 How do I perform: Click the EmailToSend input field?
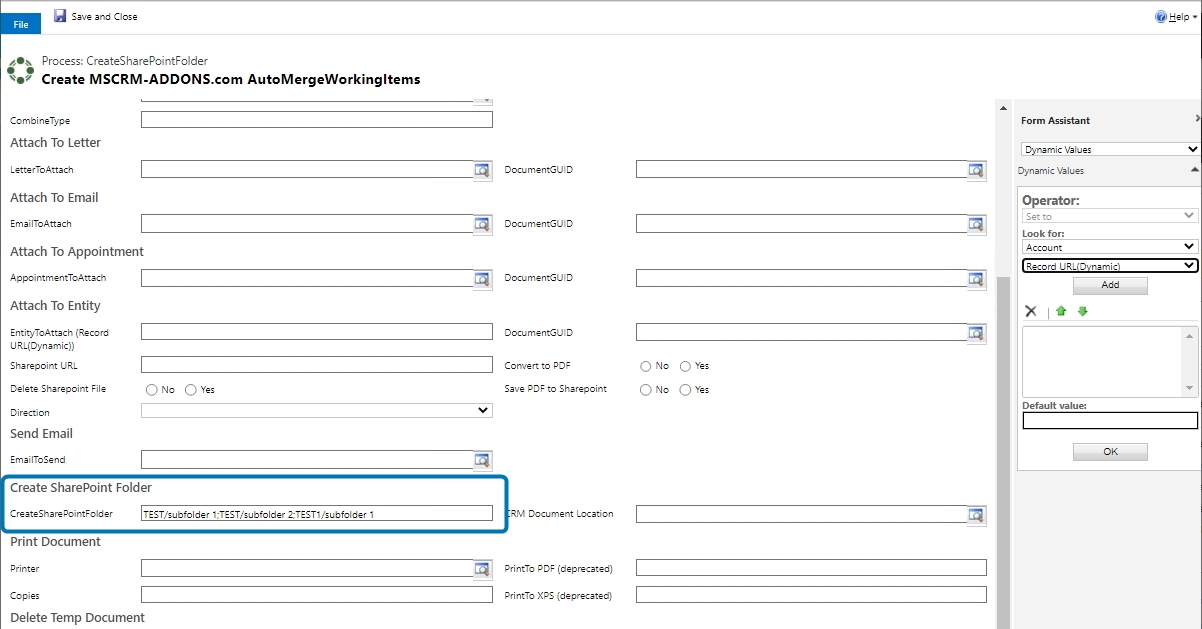pyautogui.click(x=307, y=460)
